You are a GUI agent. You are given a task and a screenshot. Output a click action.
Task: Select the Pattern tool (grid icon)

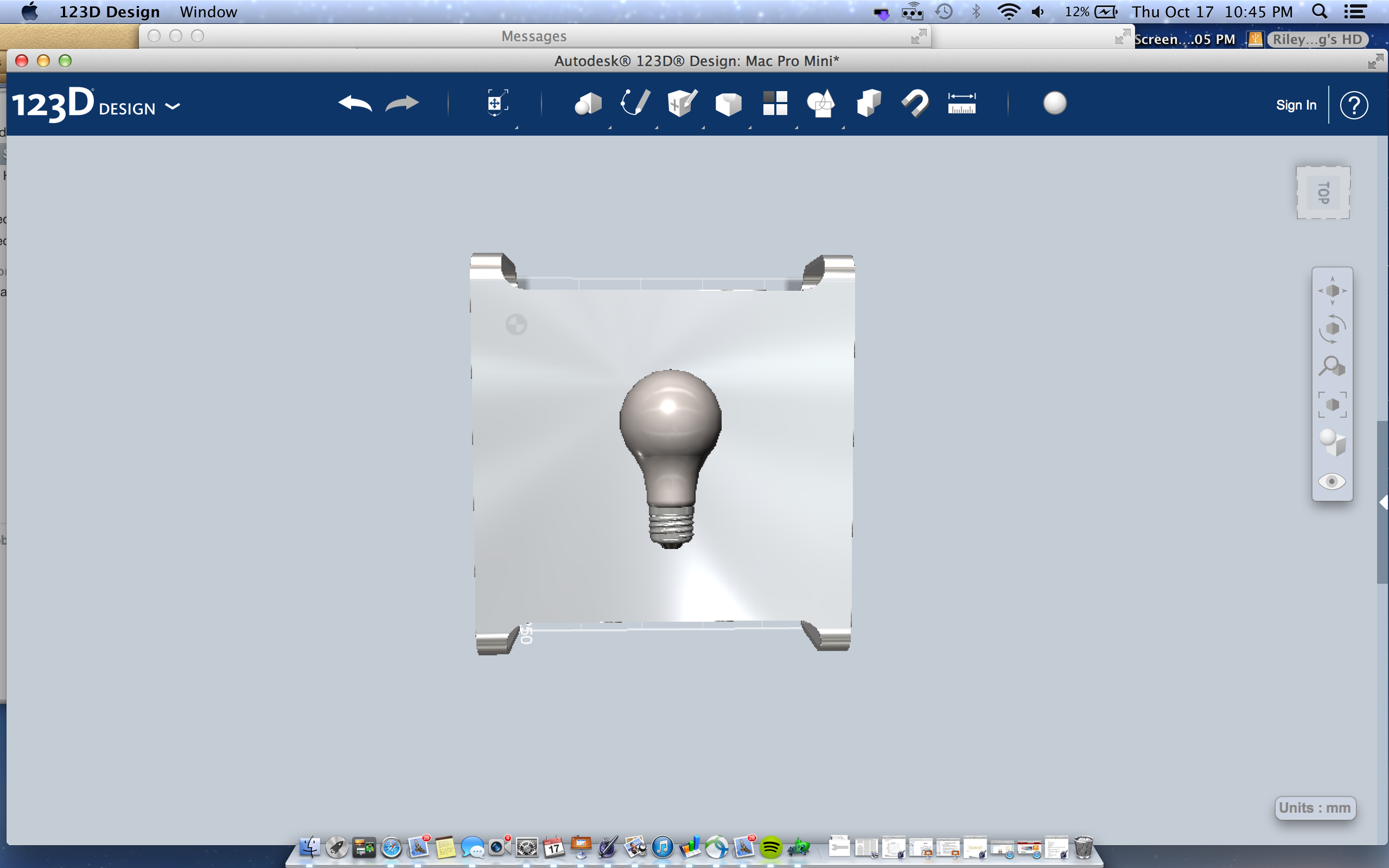pyautogui.click(x=775, y=103)
